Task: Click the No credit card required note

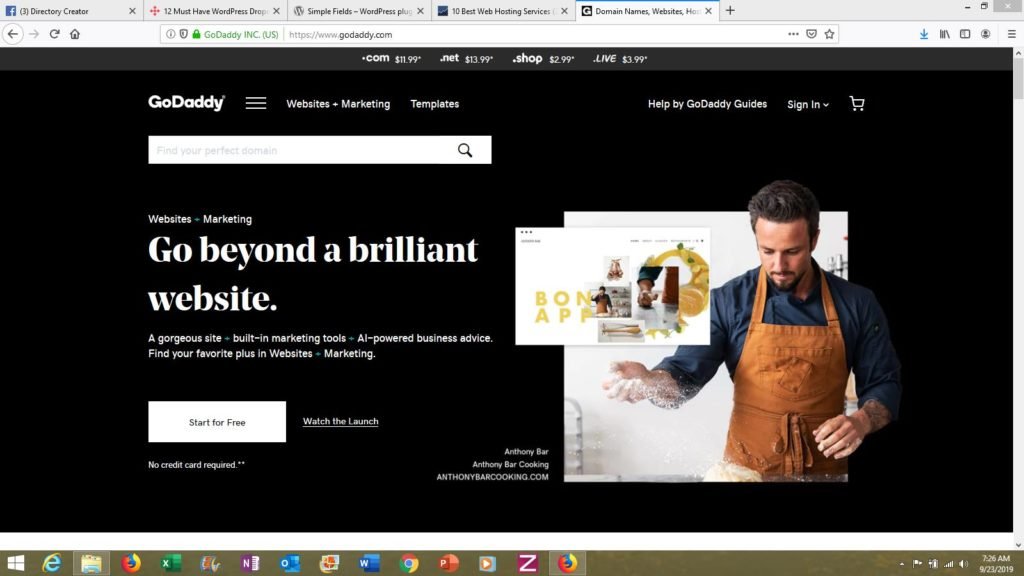Action: [197, 465]
